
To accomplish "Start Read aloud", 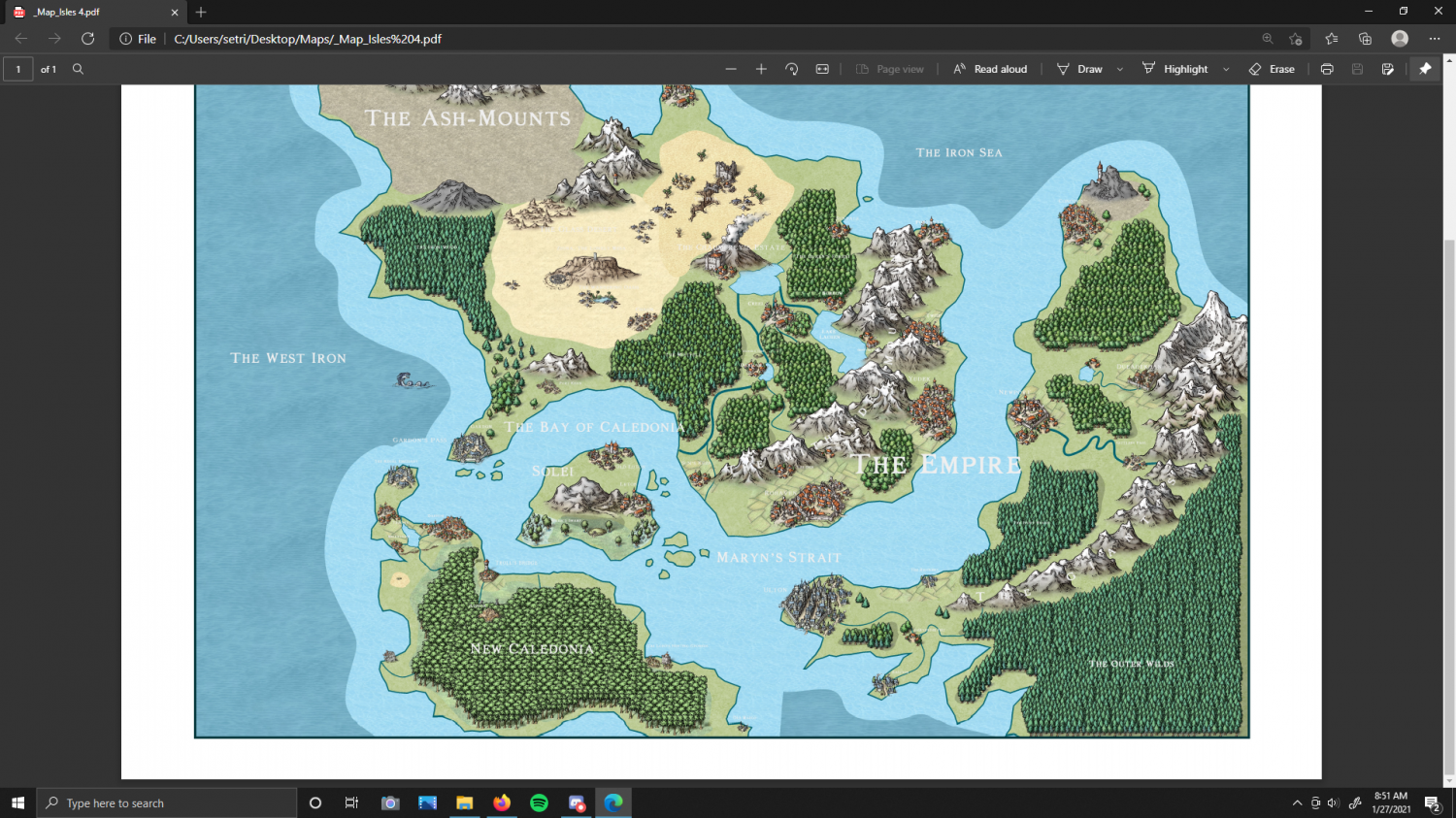I will (x=990, y=69).
